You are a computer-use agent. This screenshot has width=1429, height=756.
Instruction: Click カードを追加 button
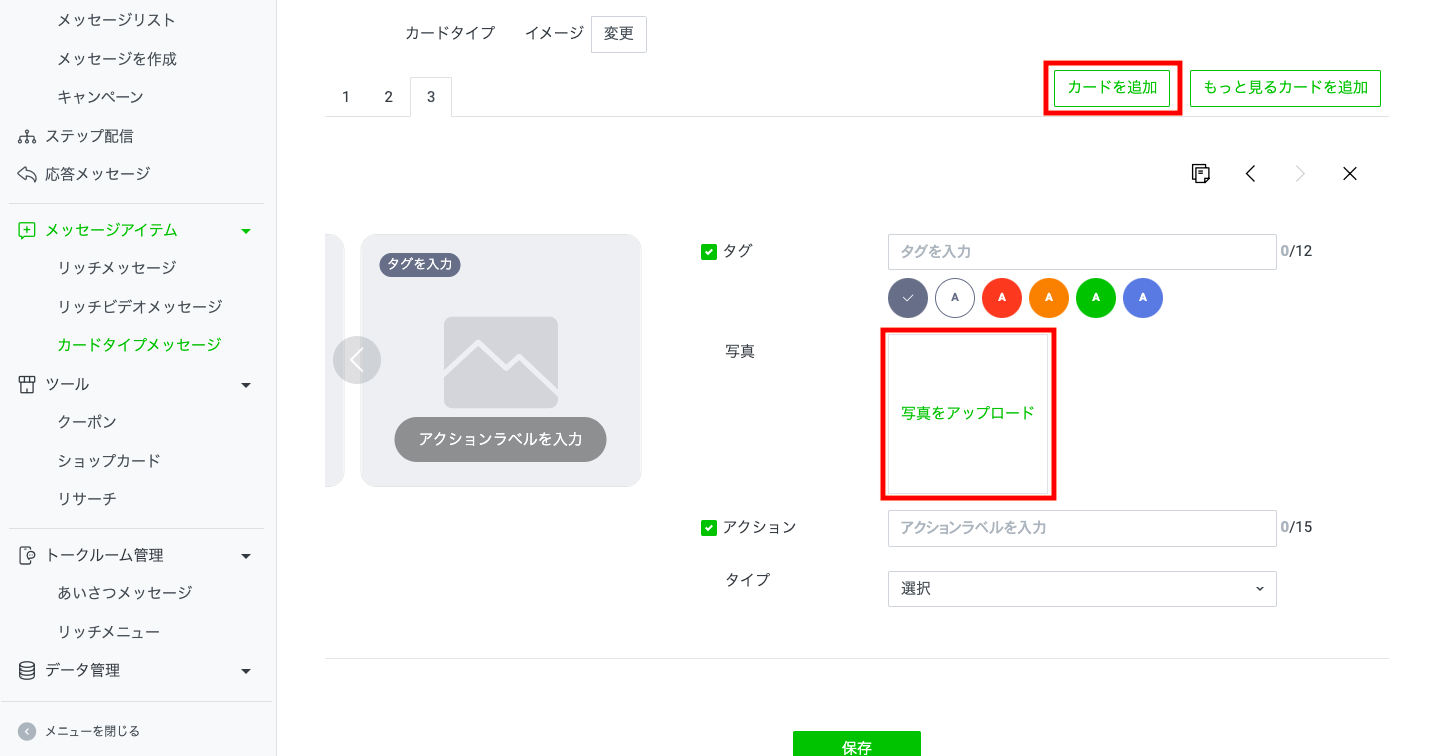[x=1112, y=88]
